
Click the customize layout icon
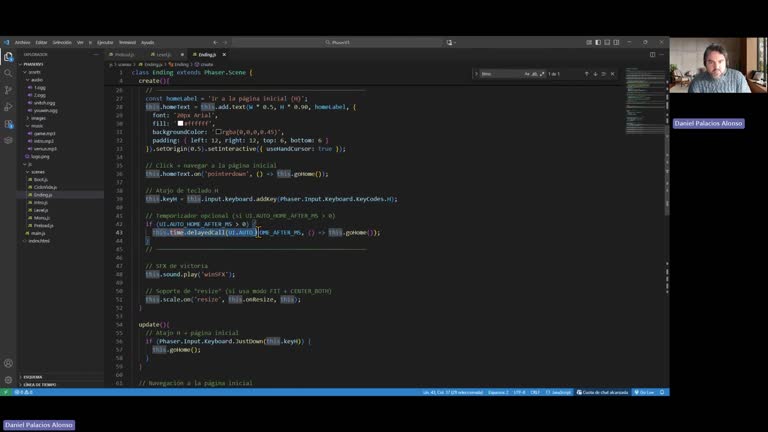pyautogui.click(x=589, y=43)
